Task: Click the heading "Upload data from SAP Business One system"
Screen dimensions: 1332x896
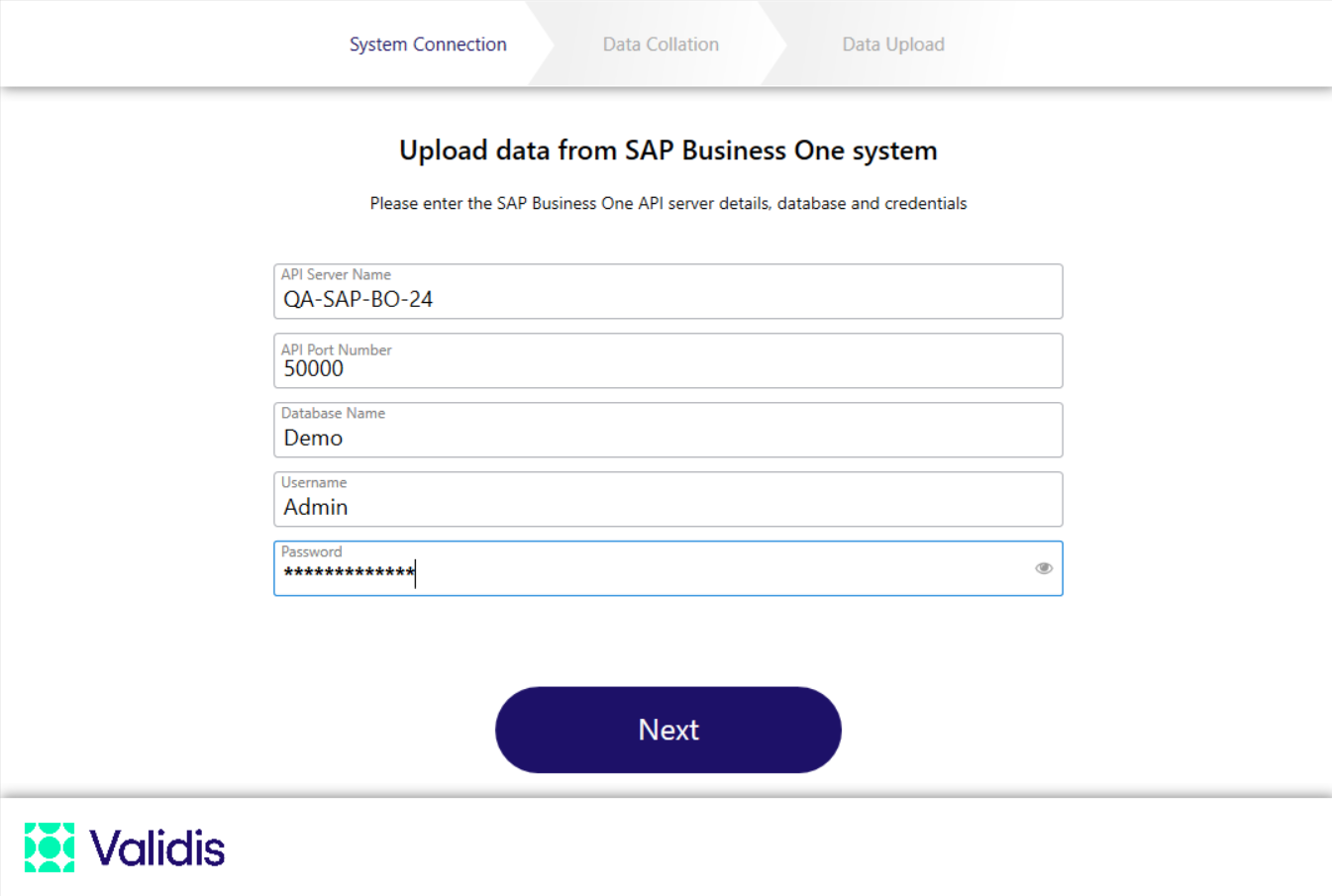Action: (668, 150)
